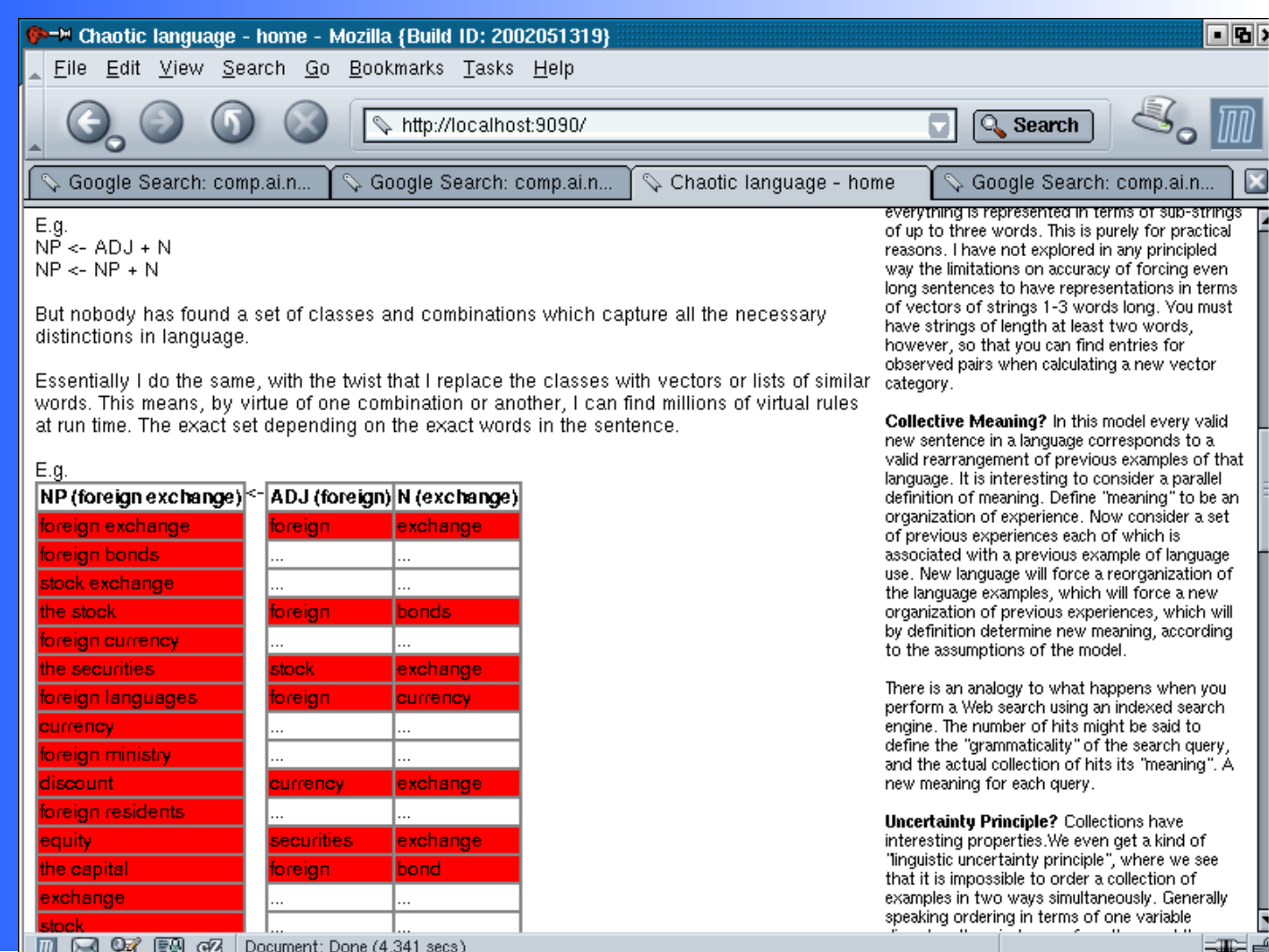Screen dimensions: 1269x952
Task: Switch to the first Google Search tab
Action: [179, 183]
